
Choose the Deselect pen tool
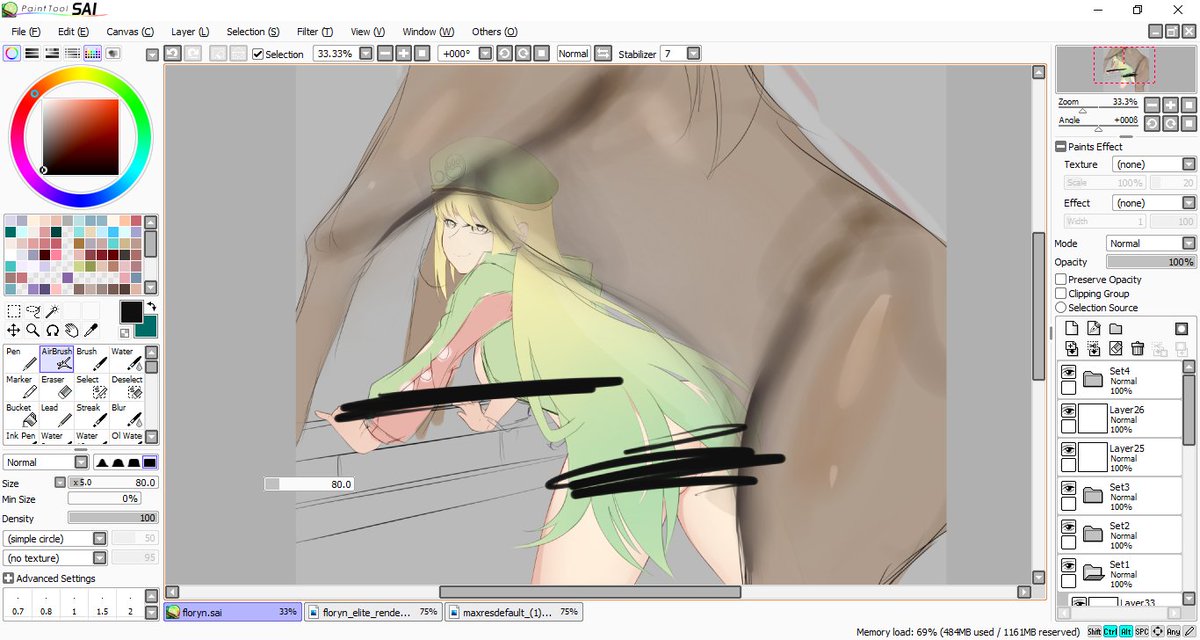125,387
